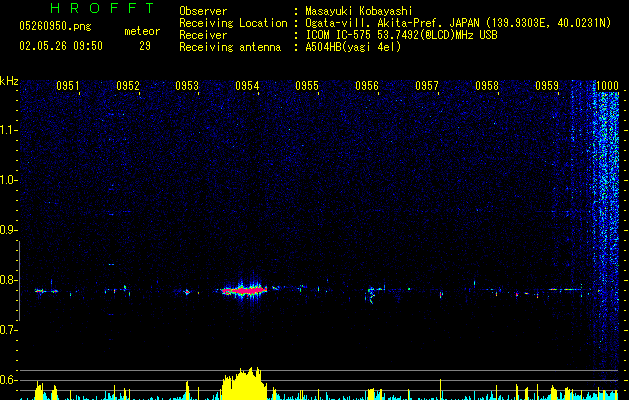Select antenna value A504HB(yagi 4el)
Viewport: 629px width, 400px height.
(x=353, y=47)
